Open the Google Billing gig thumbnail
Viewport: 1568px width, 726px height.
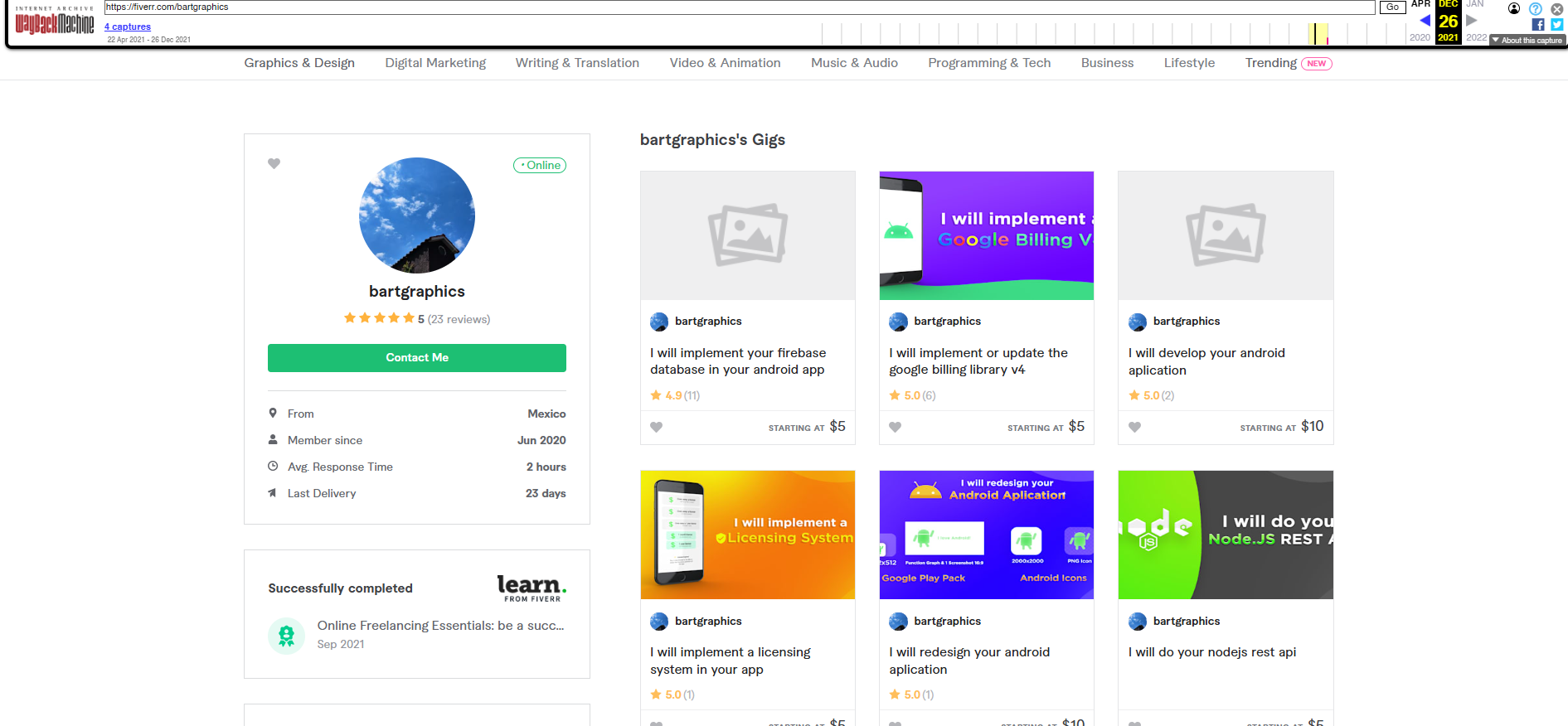coord(987,235)
